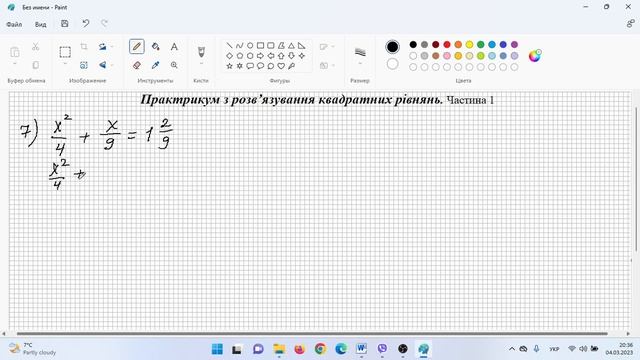Choose the heart shape
Viewport: 640px width, 360px height.
pos(281,66)
